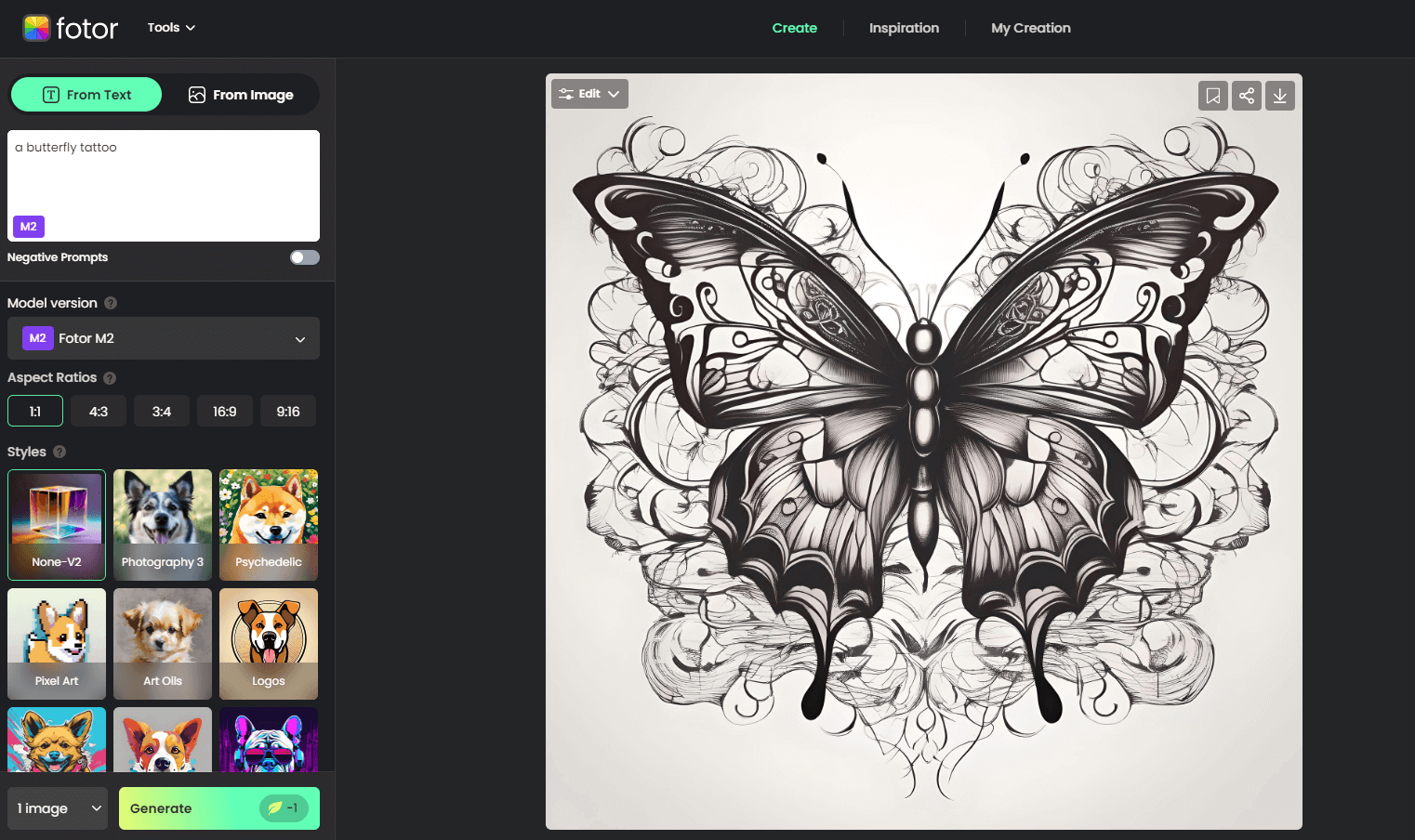Select the From Text tab
The width and height of the screenshot is (1415, 840).
pyautogui.click(x=86, y=95)
